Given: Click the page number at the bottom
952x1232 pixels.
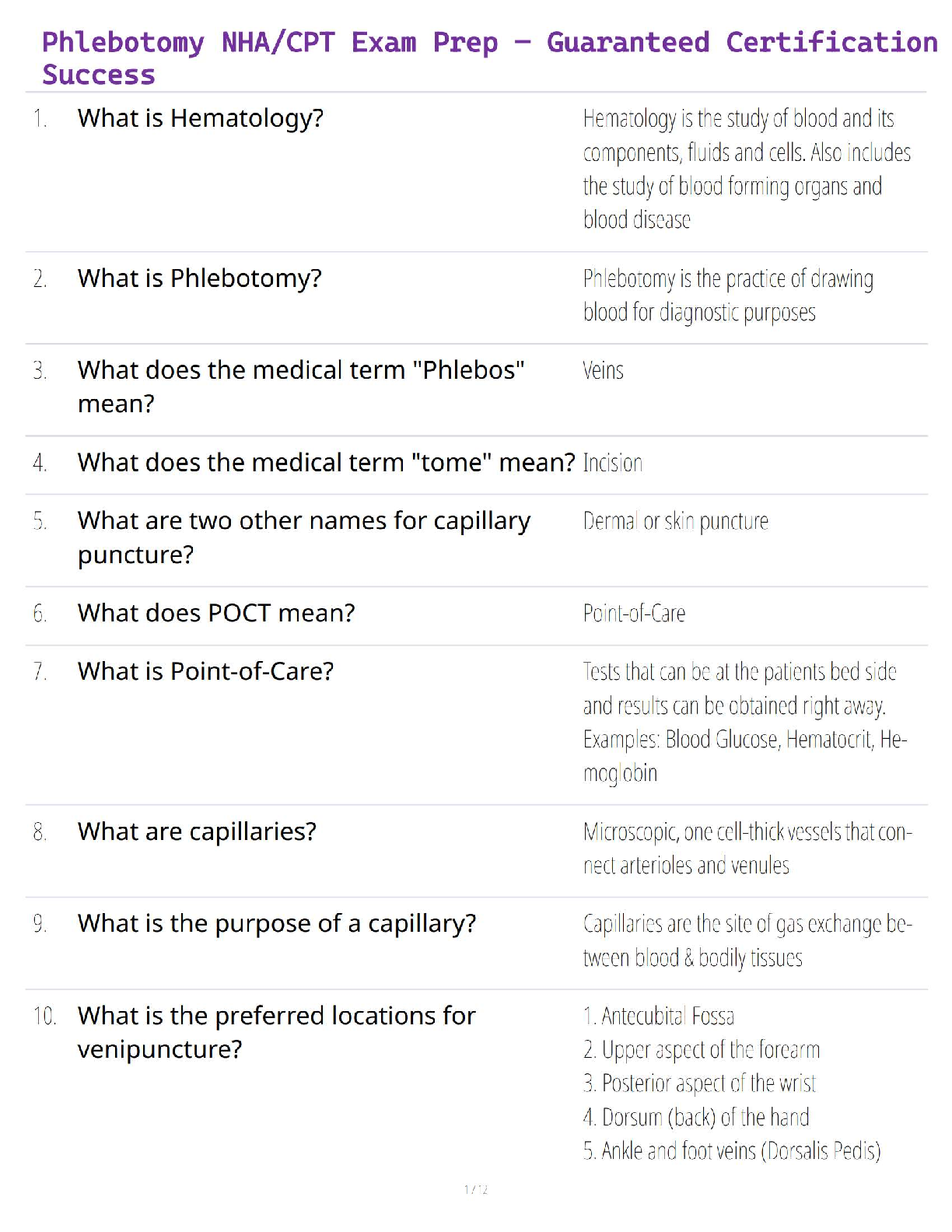Looking at the screenshot, I should (476, 1189).
